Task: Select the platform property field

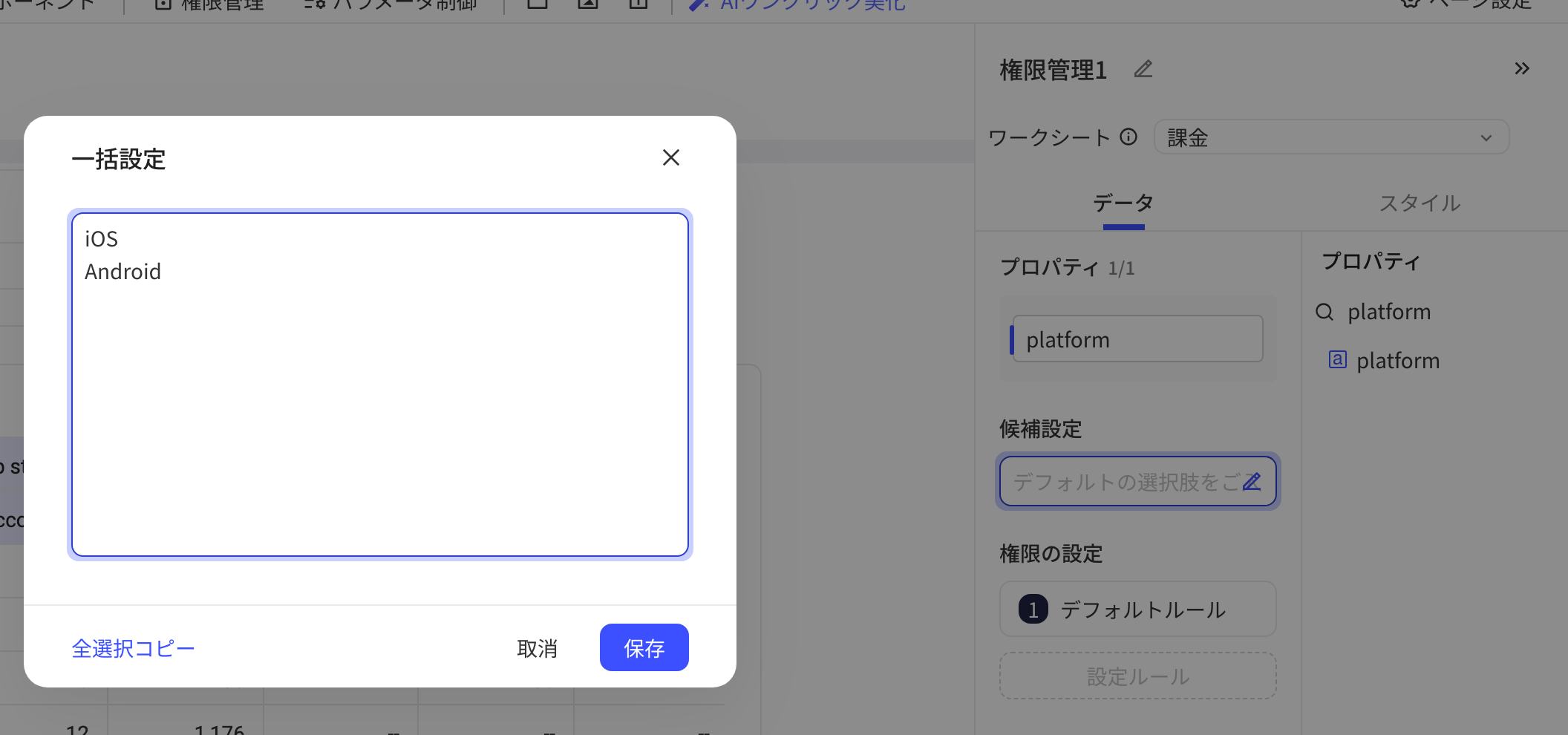Action: pyautogui.click(x=1137, y=339)
